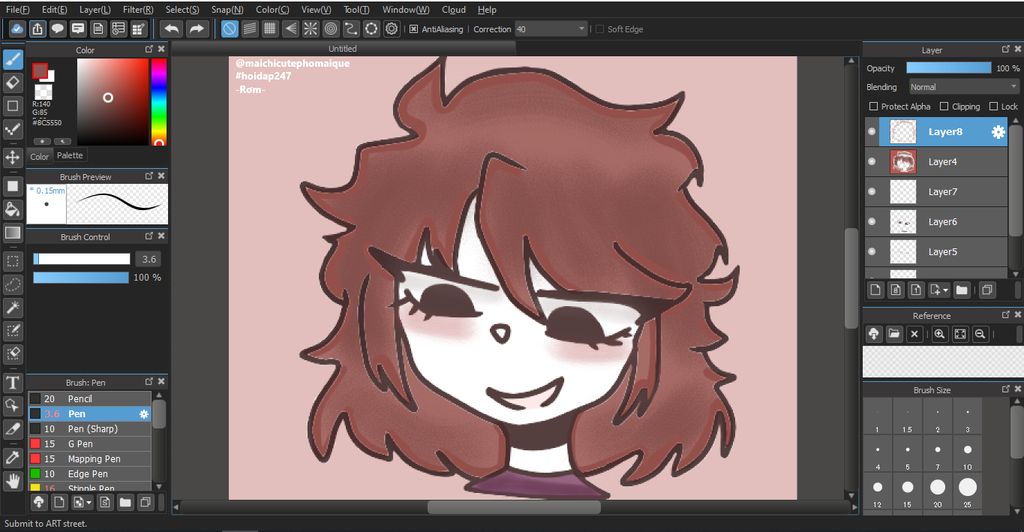Select the Edge Pen brush

[x=89, y=474]
